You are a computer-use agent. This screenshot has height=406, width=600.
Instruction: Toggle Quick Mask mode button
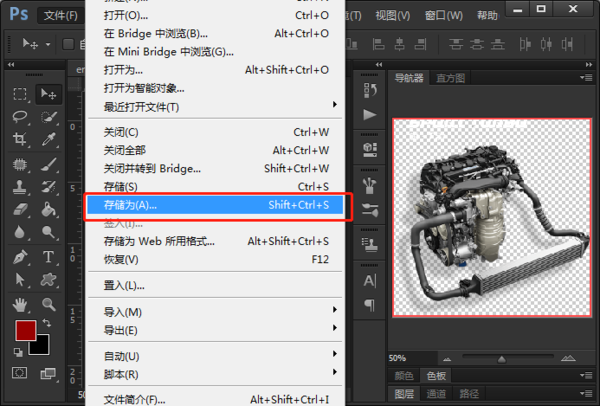[x=20, y=372]
